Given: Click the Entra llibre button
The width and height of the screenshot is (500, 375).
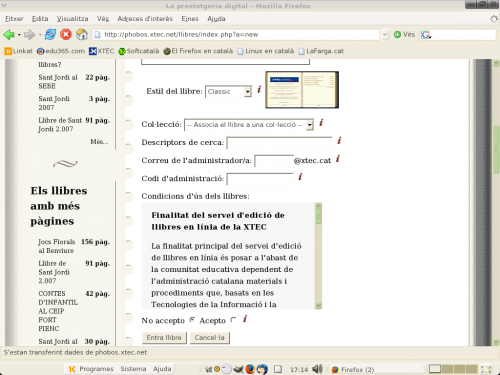Looking at the screenshot, I should 164,337.
